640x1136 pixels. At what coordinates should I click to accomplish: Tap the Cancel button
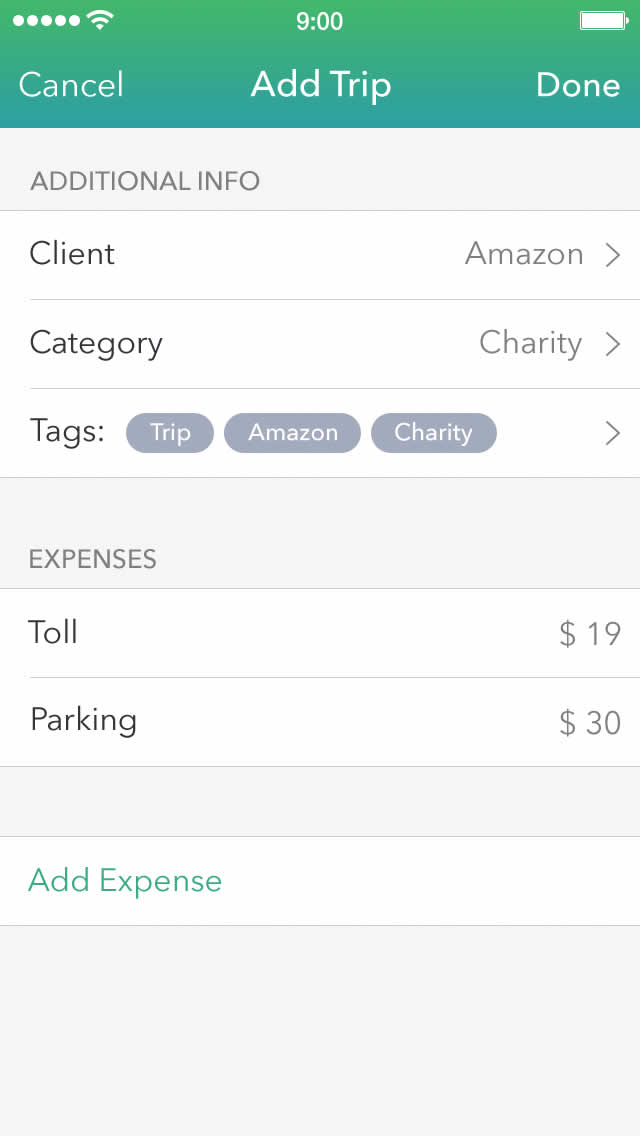pos(71,85)
